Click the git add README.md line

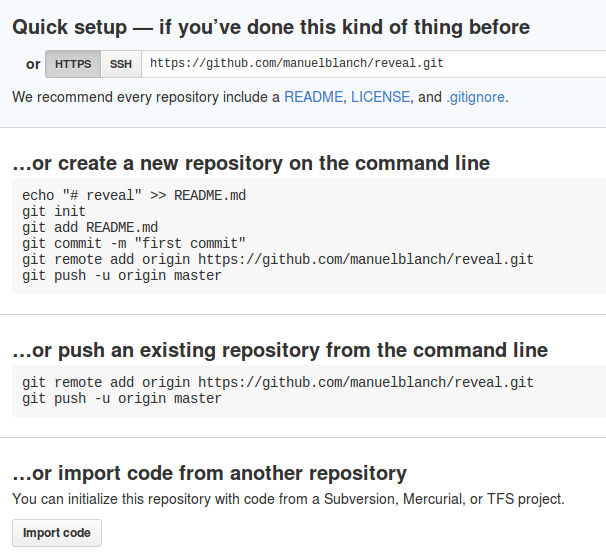(90, 227)
